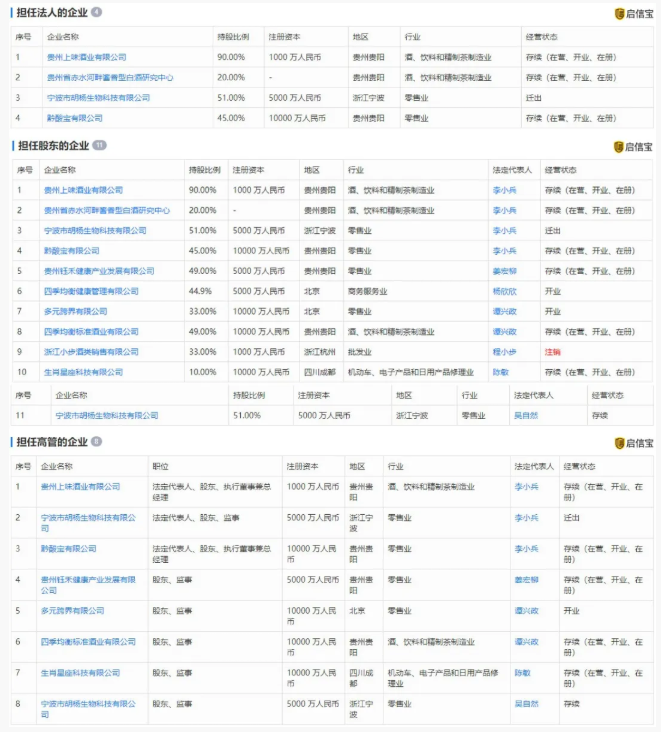Click the 担任法人的企业 section heading

[x=52, y=13]
